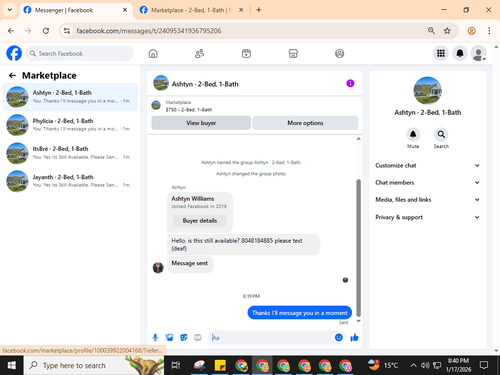The height and width of the screenshot is (375, 500).
Task: Click the browser address bar URL
Action: (149, 31)
